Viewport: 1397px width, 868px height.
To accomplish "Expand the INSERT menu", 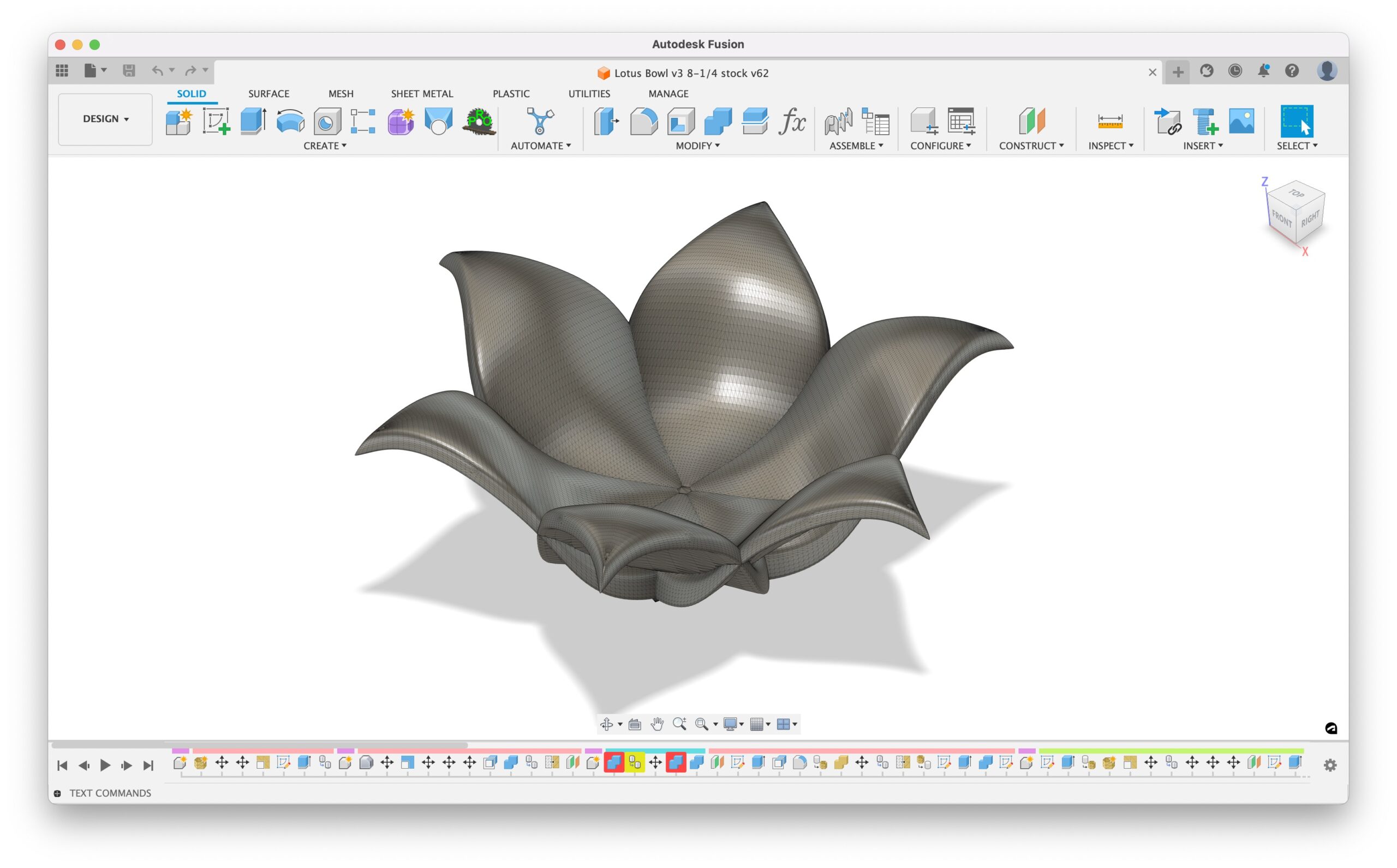I will tap(1203, 146).
